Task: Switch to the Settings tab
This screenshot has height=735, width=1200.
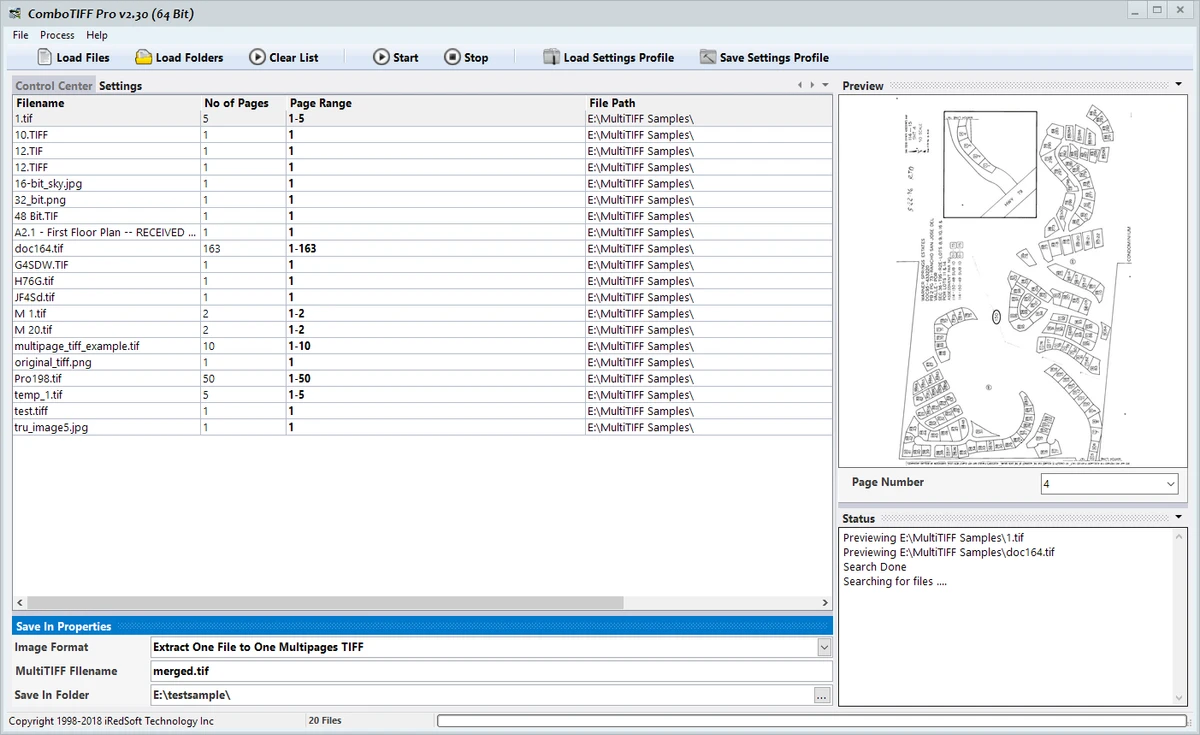Action: pos(120,86)
